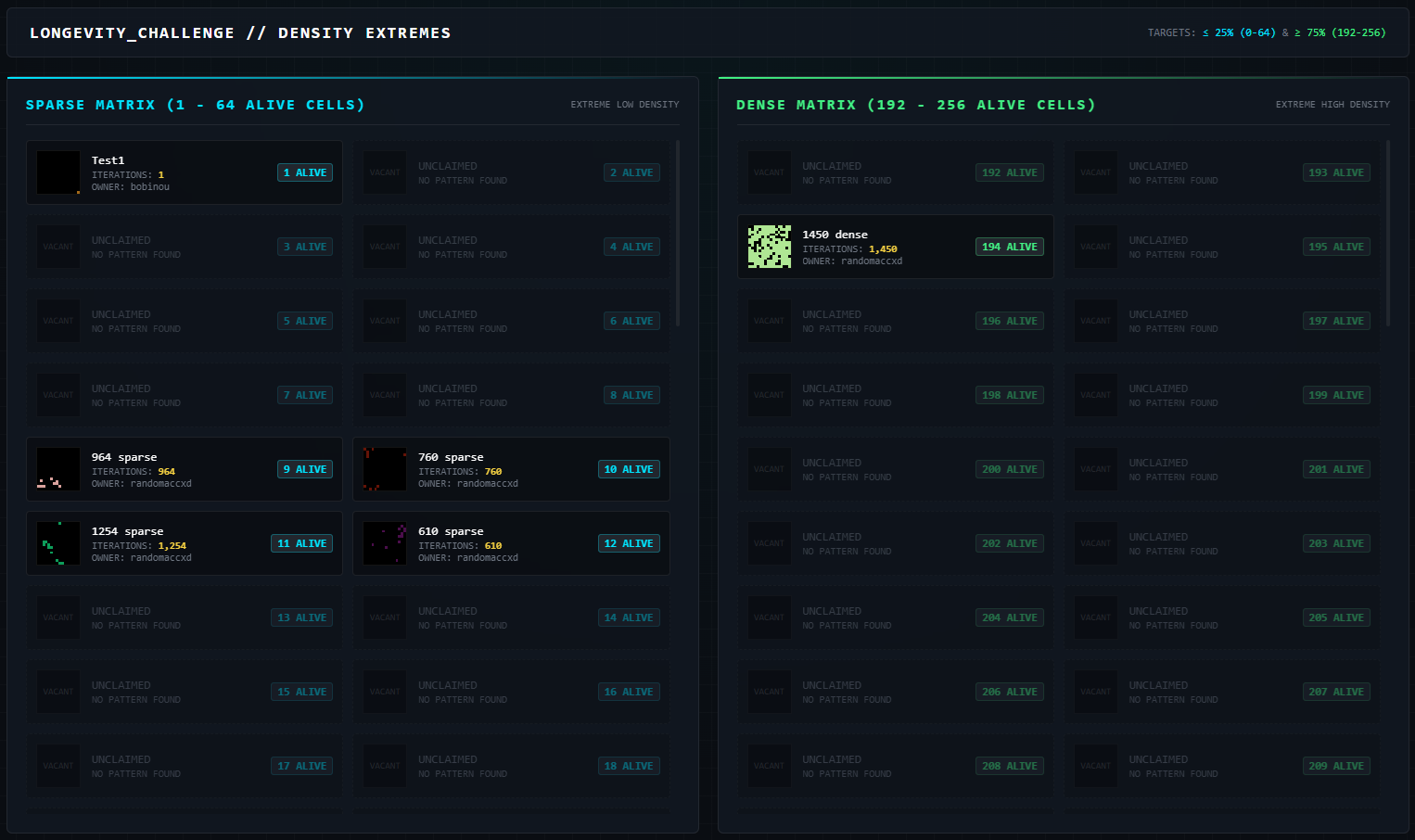Image resolution: width=1415 pixels, height=840 pixels.
Task: Open the 964 sparse pattern thumbnail
Action: (x=58, y=469)
